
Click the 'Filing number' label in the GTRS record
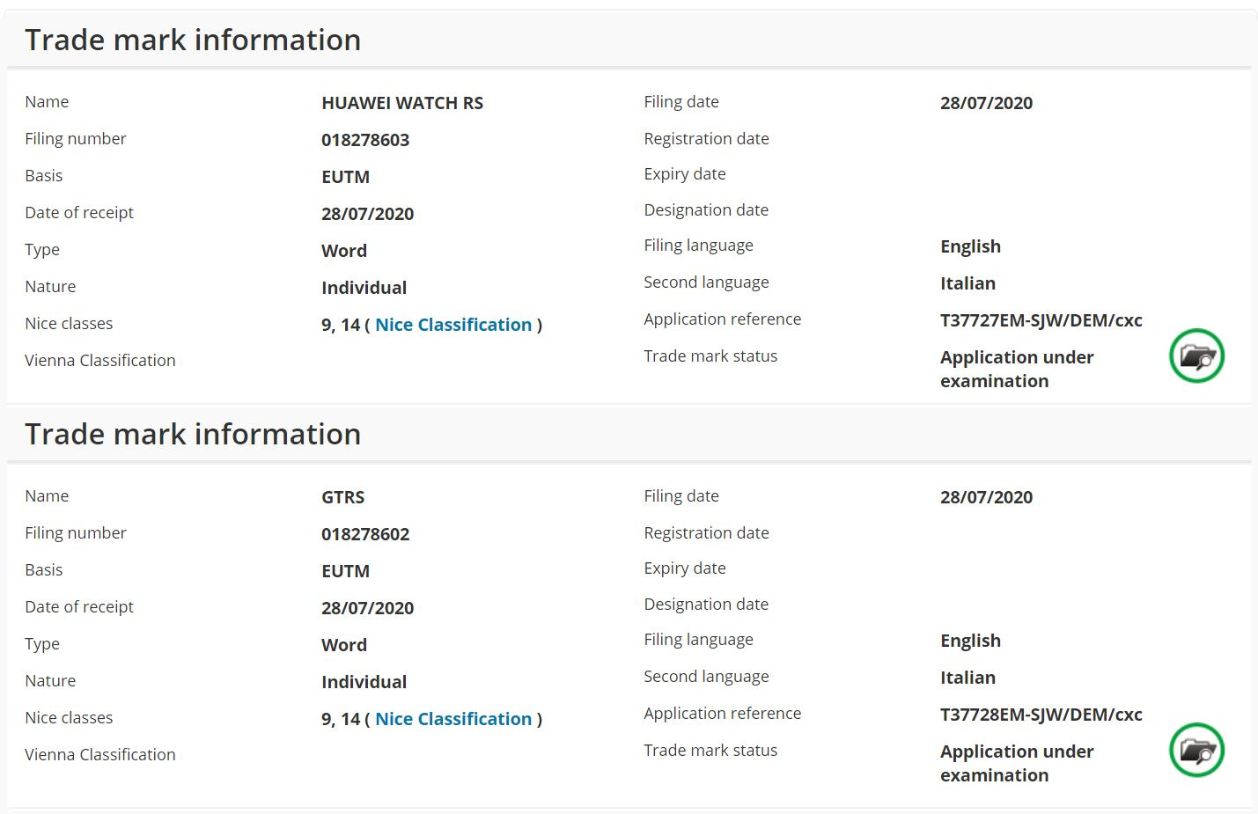[76, 533]
